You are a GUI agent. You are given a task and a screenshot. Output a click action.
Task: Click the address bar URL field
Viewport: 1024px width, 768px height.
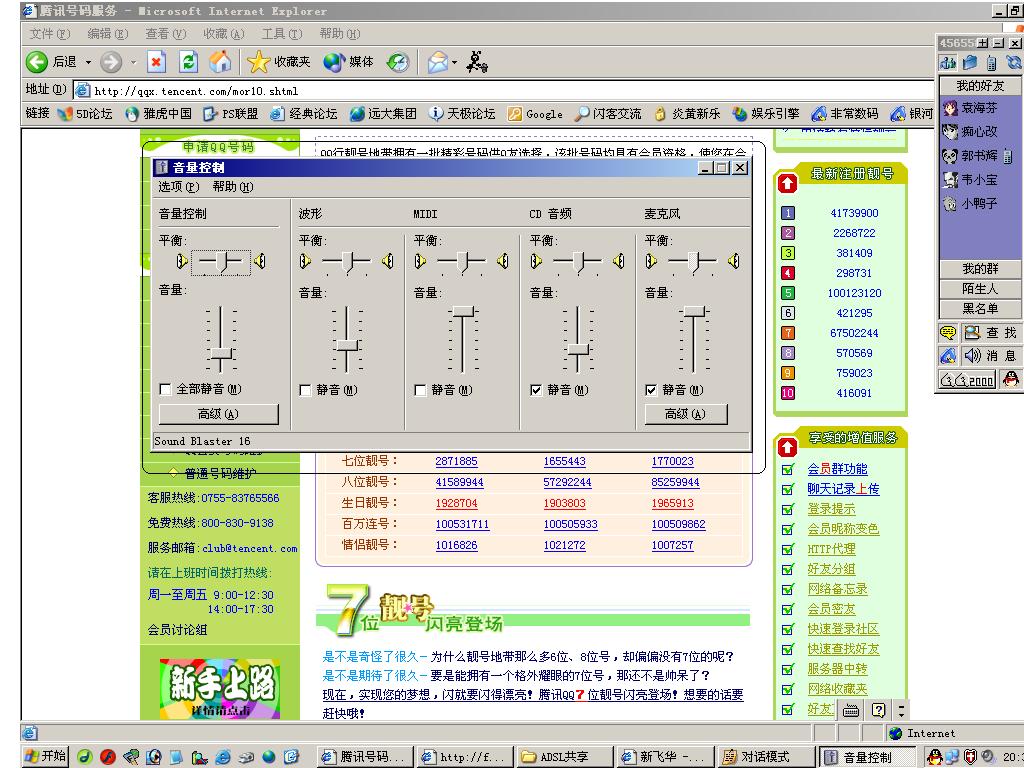(x=500, y=91)
